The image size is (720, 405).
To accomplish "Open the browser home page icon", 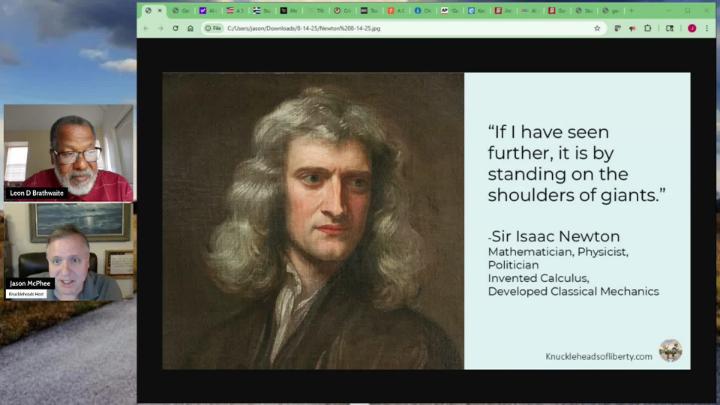I will 191,28.
